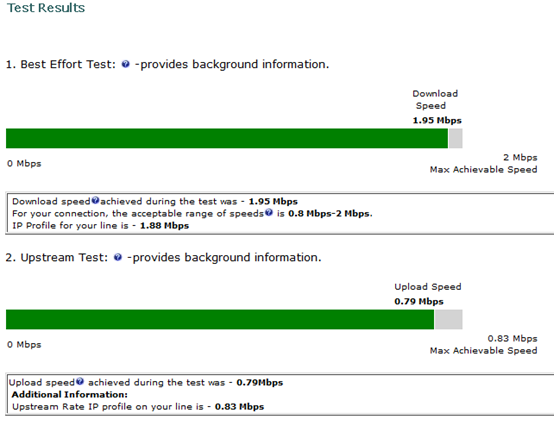Click gray remainder of download bar

(455, 138)
